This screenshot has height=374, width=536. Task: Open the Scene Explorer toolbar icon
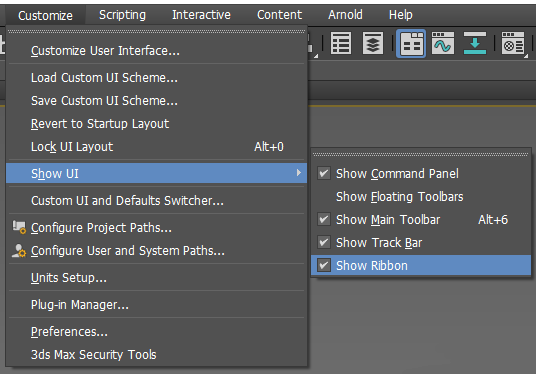341,43
